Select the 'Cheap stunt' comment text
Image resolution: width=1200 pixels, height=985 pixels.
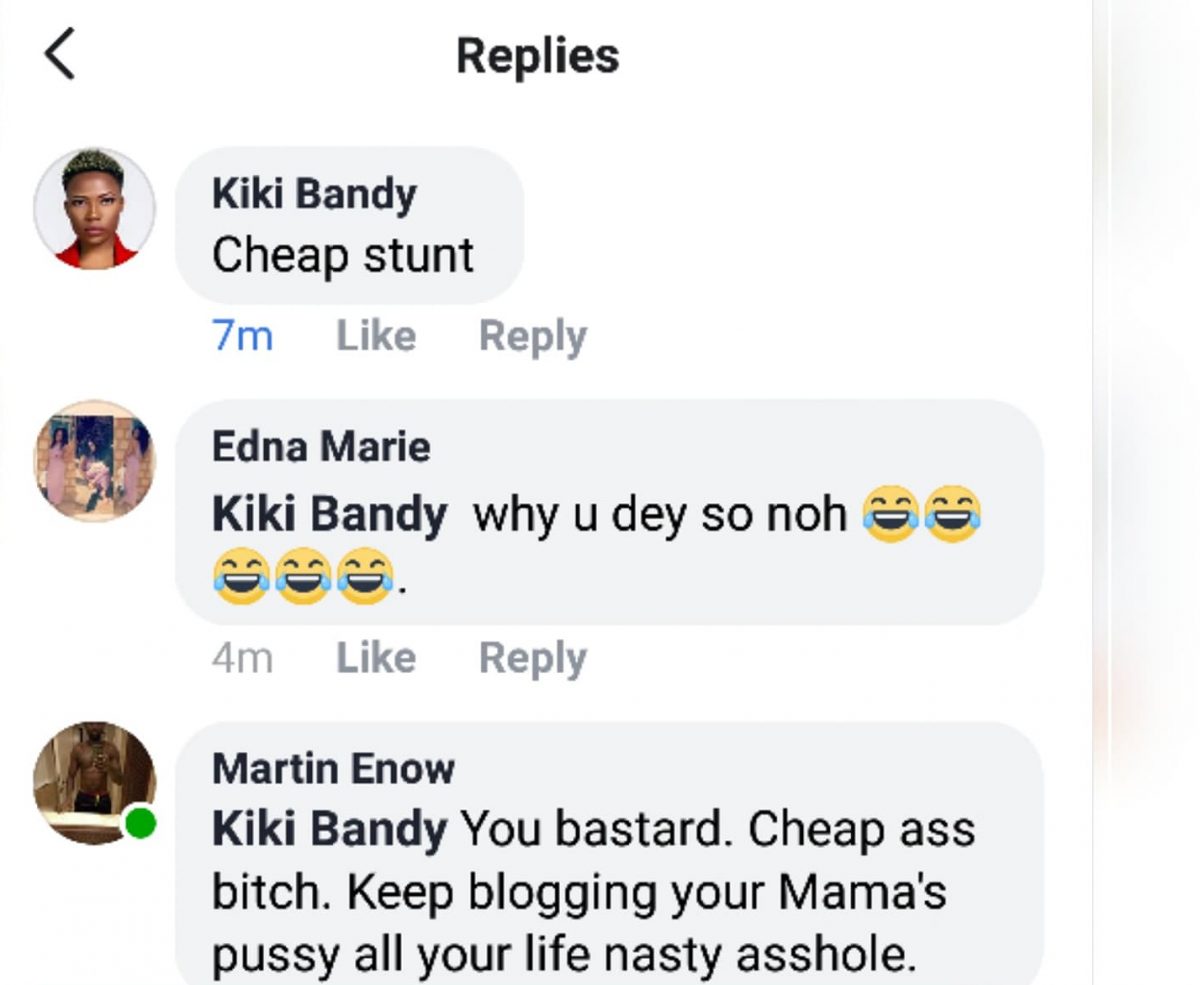[342, 256]
